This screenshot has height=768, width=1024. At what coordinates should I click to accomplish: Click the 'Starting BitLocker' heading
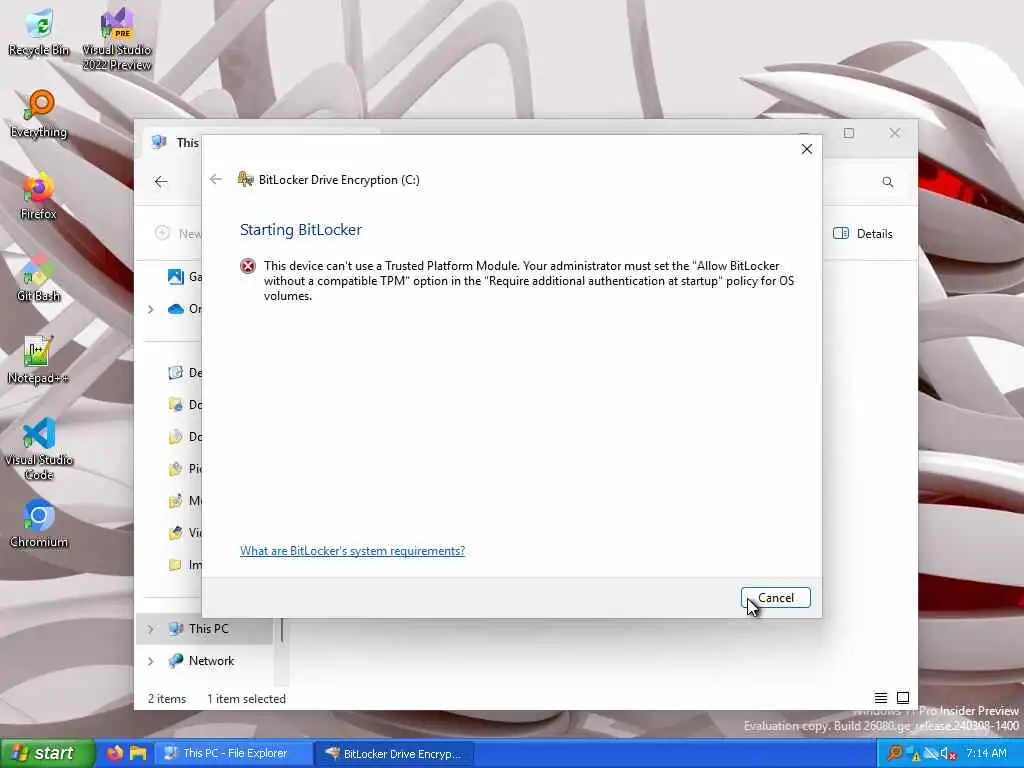pos(300,229)
